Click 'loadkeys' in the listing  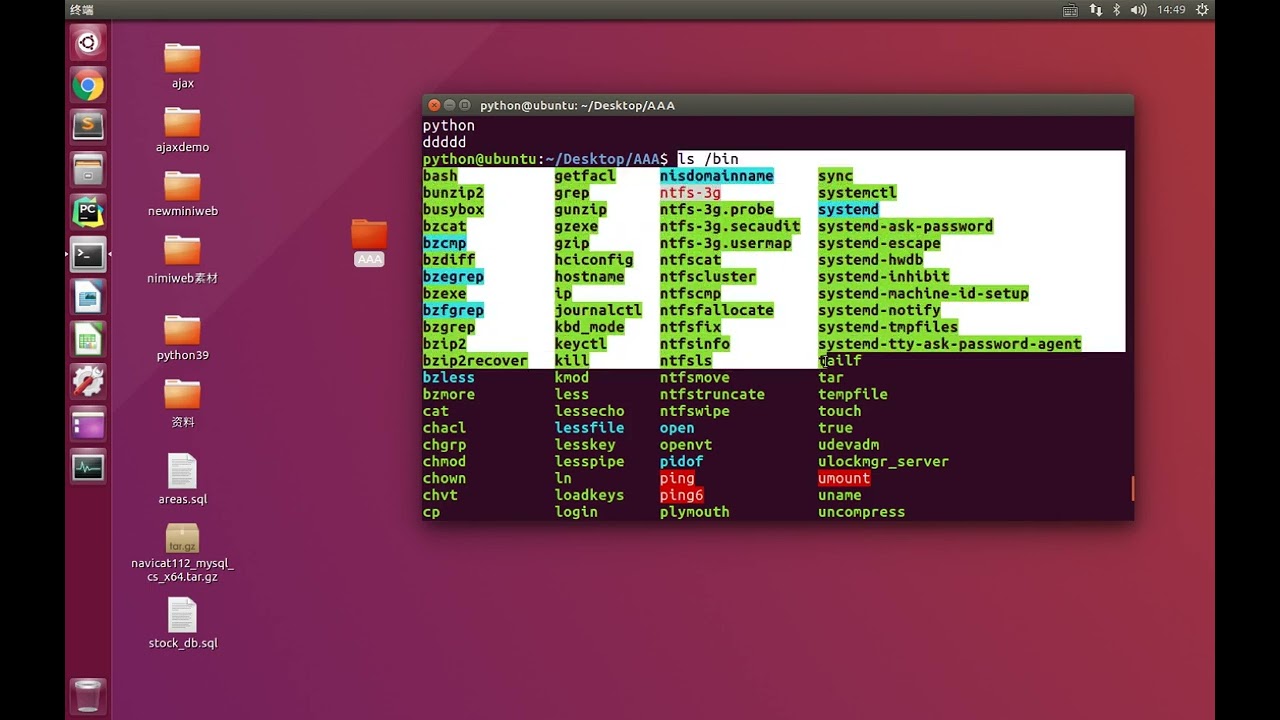(x=590, y=496)
